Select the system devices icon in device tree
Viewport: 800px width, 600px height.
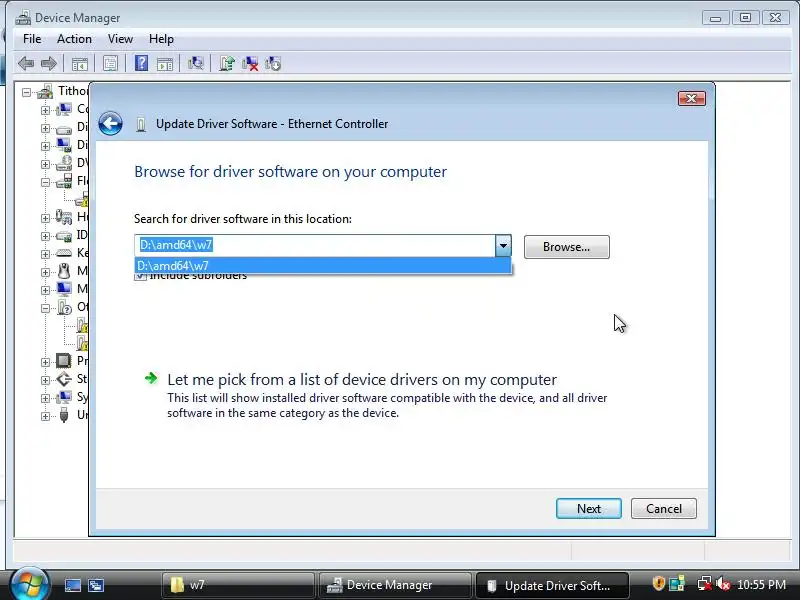tap(64, 397)
